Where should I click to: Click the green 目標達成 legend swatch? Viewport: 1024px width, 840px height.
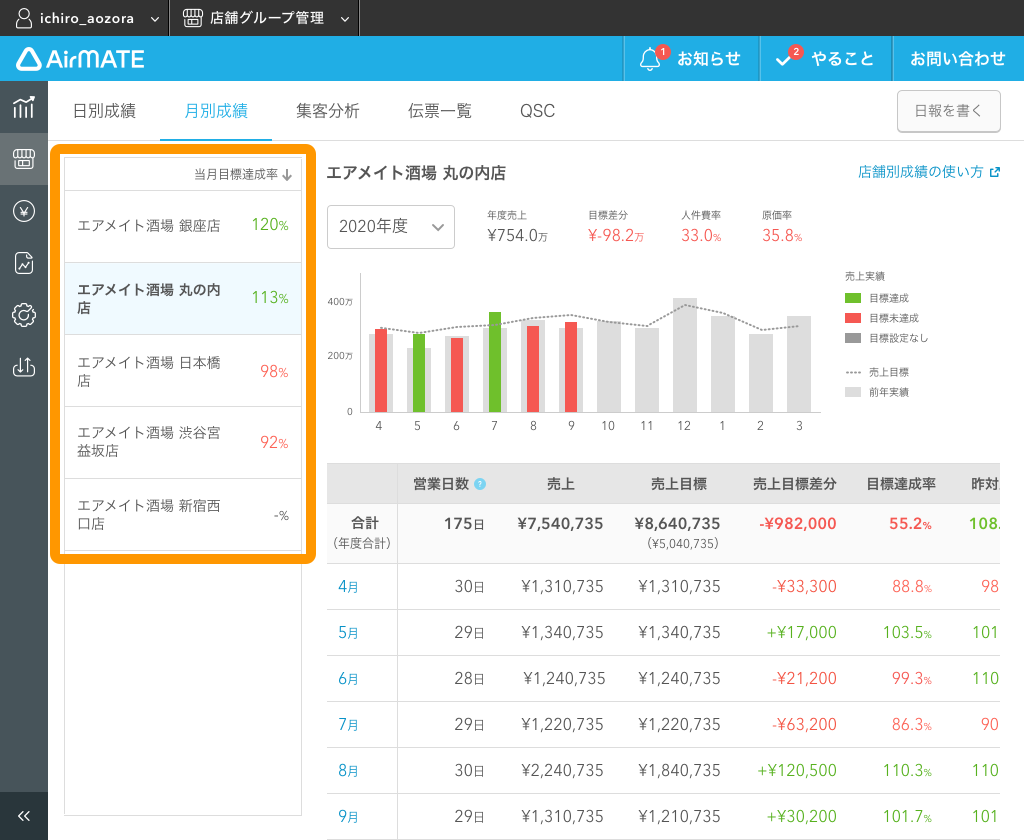click(x=853, y=298)
